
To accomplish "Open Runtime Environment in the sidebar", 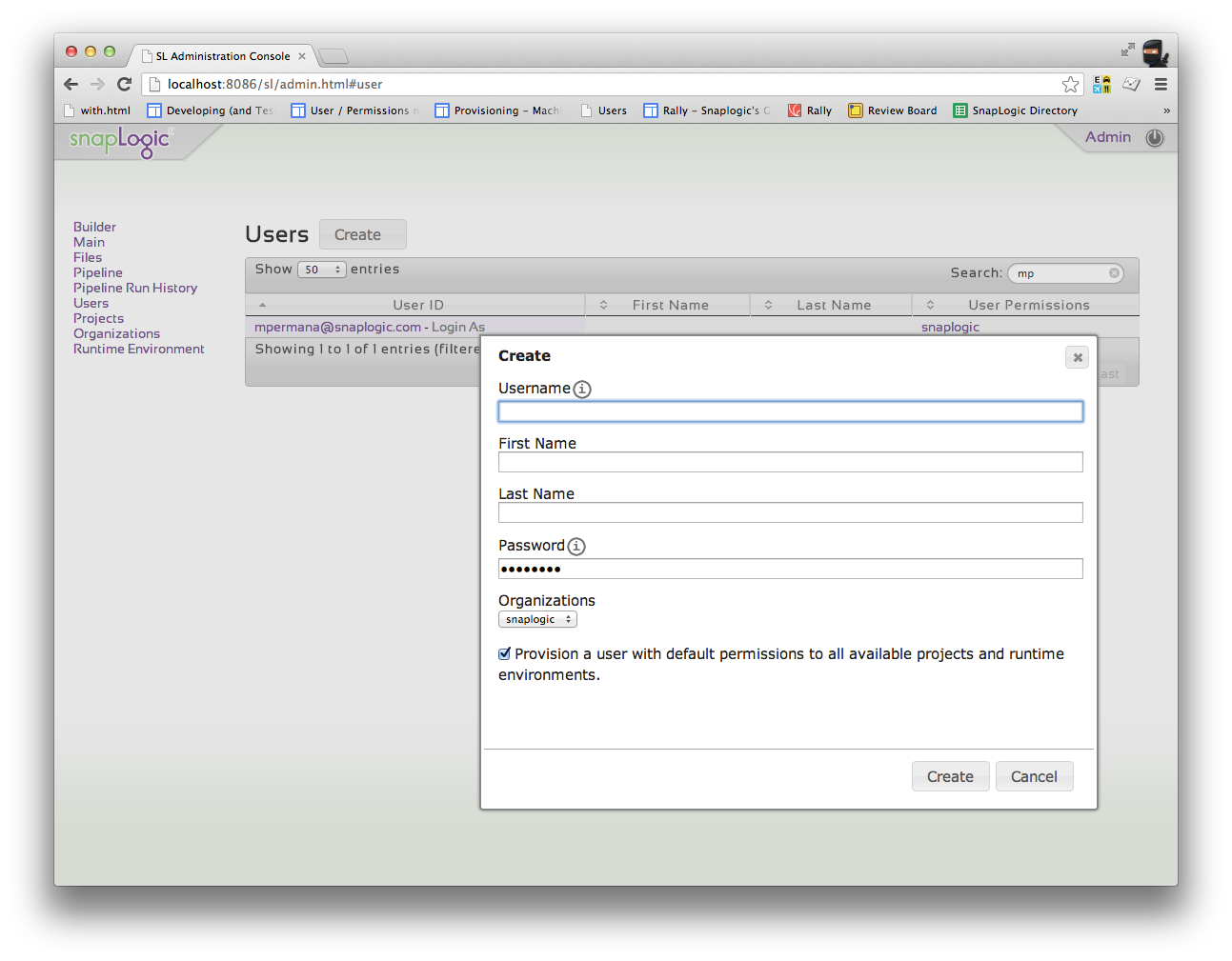I will coord(139,349).
